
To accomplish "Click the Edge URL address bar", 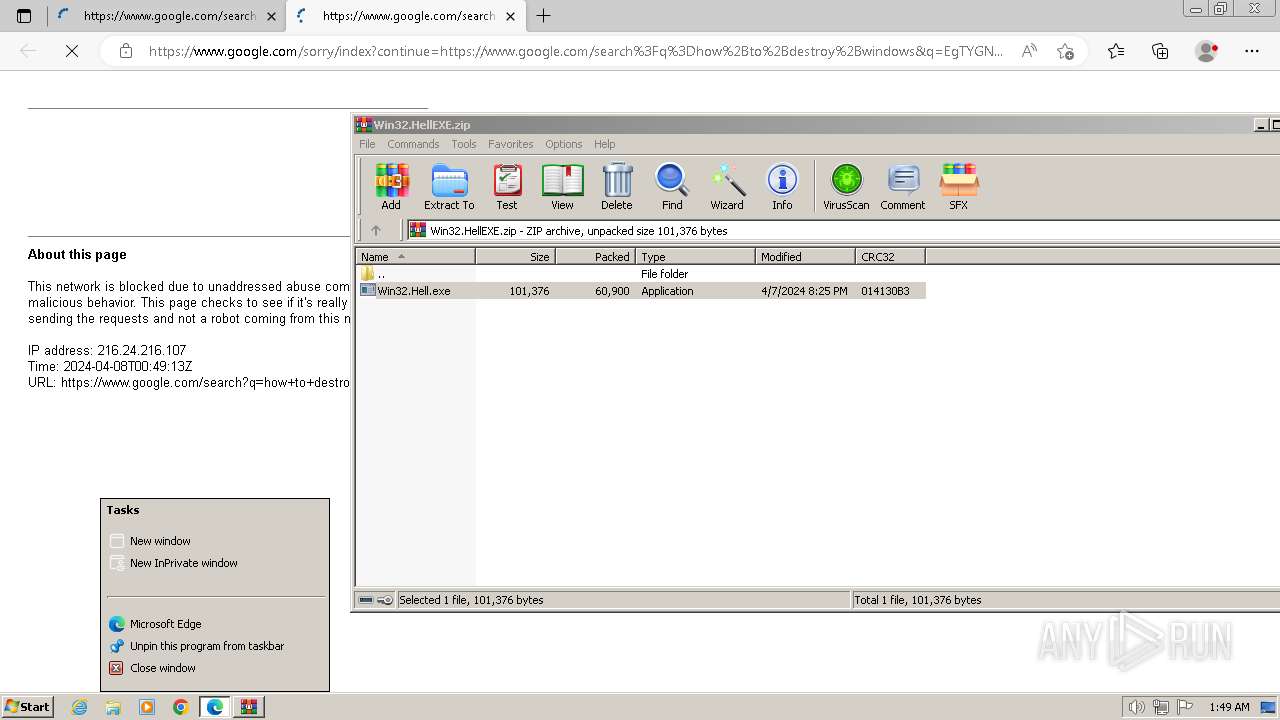I will (575, 51).
